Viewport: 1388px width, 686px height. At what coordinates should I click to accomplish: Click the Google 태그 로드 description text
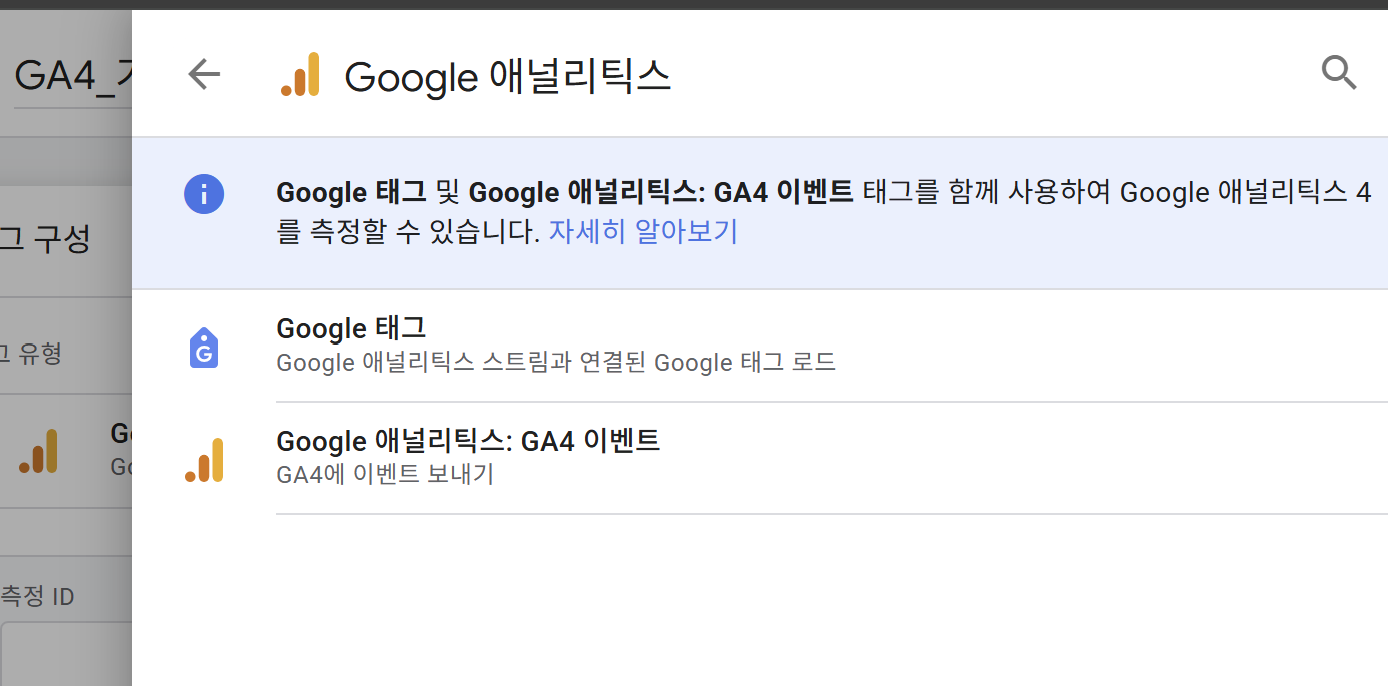(x=556, y=362)
